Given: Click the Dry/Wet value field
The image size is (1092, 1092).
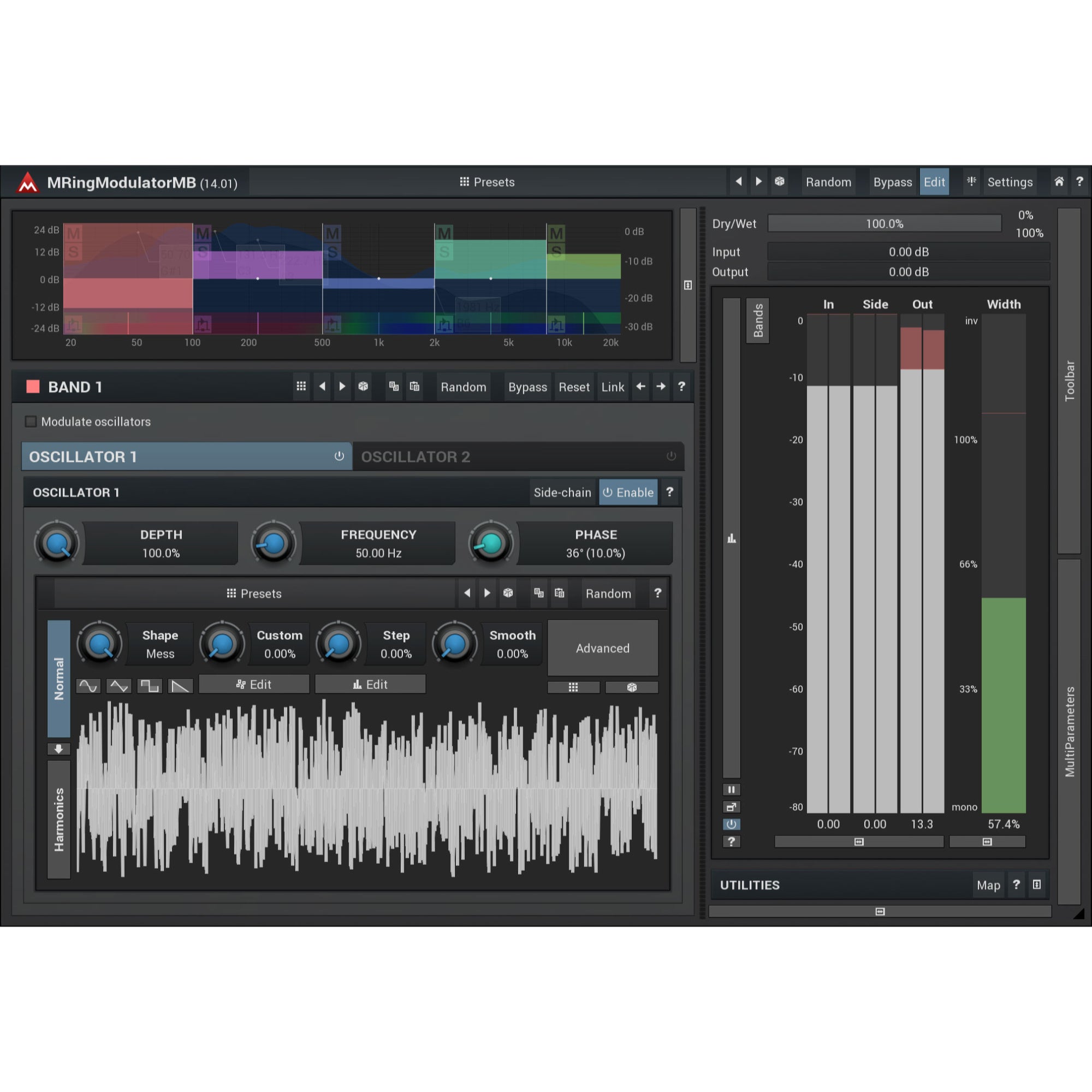Looking at the screenshot, I should pyautogui.click(x=885, y=224).
